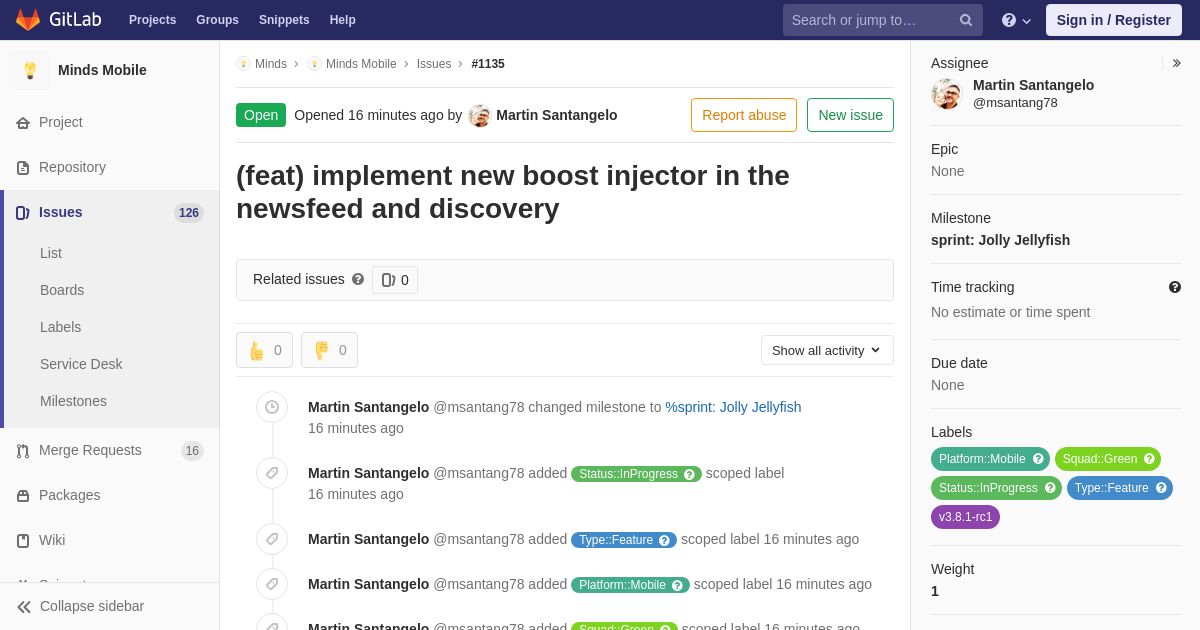Open the Show all activity dropdown
1200x630 pixels.
pos(827,350)
